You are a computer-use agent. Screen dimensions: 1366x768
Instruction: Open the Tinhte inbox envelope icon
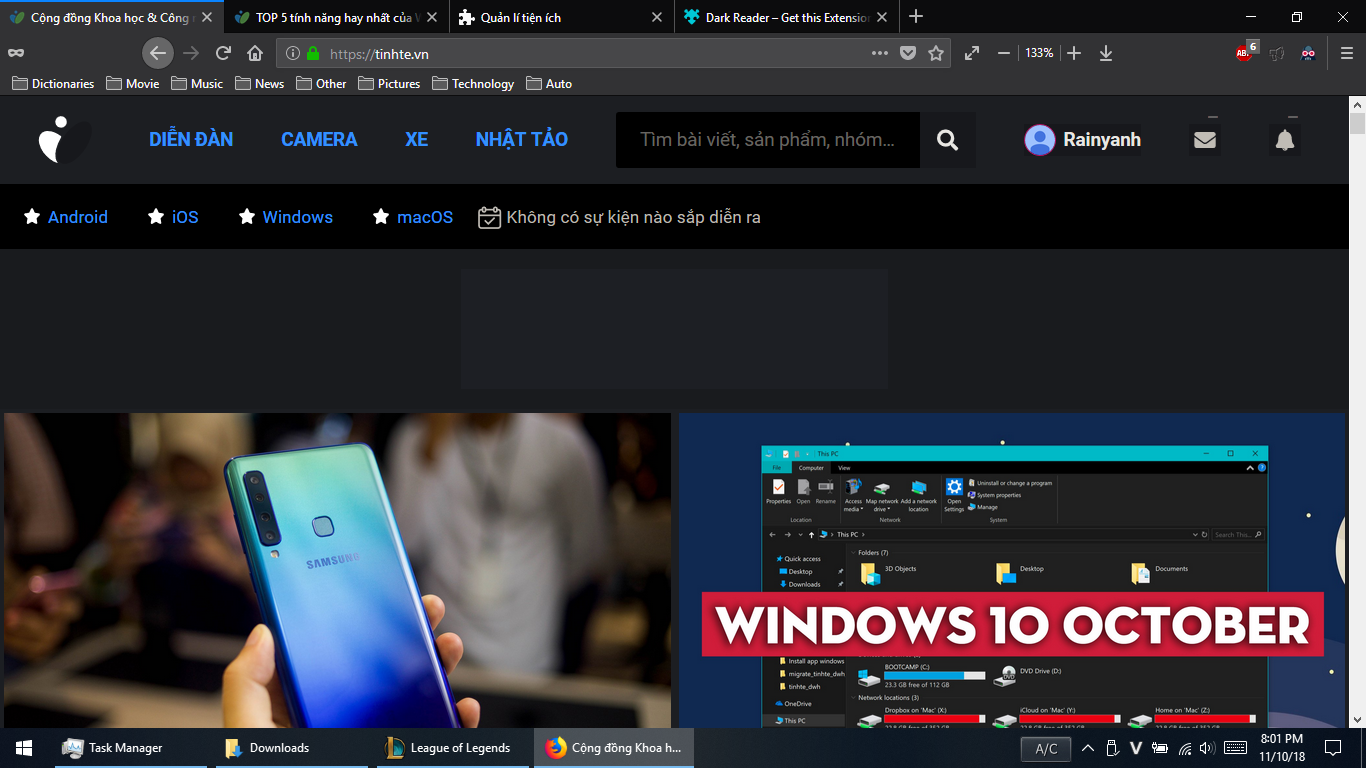coord(1205,140)
